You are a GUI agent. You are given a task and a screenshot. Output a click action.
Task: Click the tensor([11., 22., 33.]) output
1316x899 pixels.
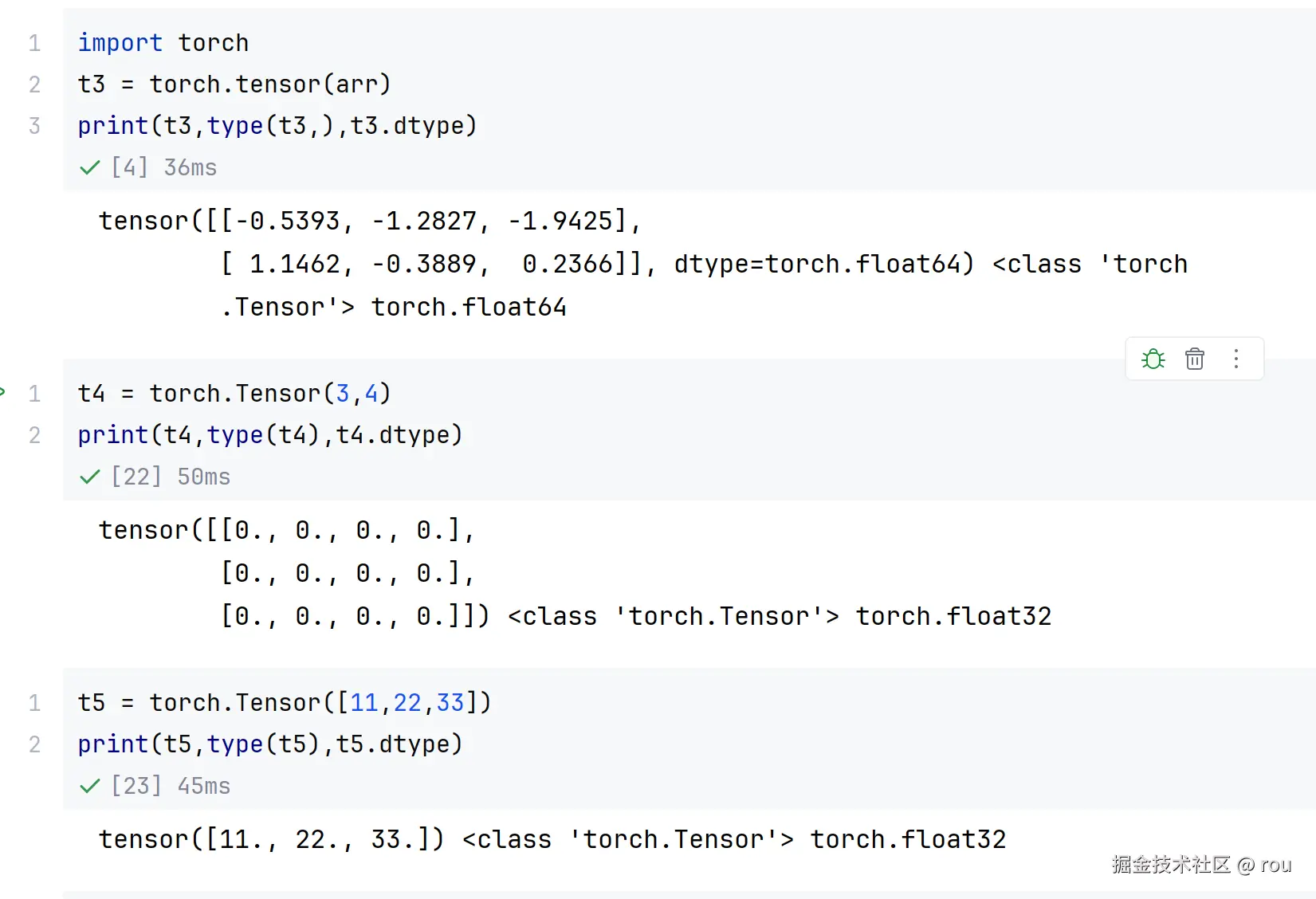pyautogui.click(x=271, y=839)
